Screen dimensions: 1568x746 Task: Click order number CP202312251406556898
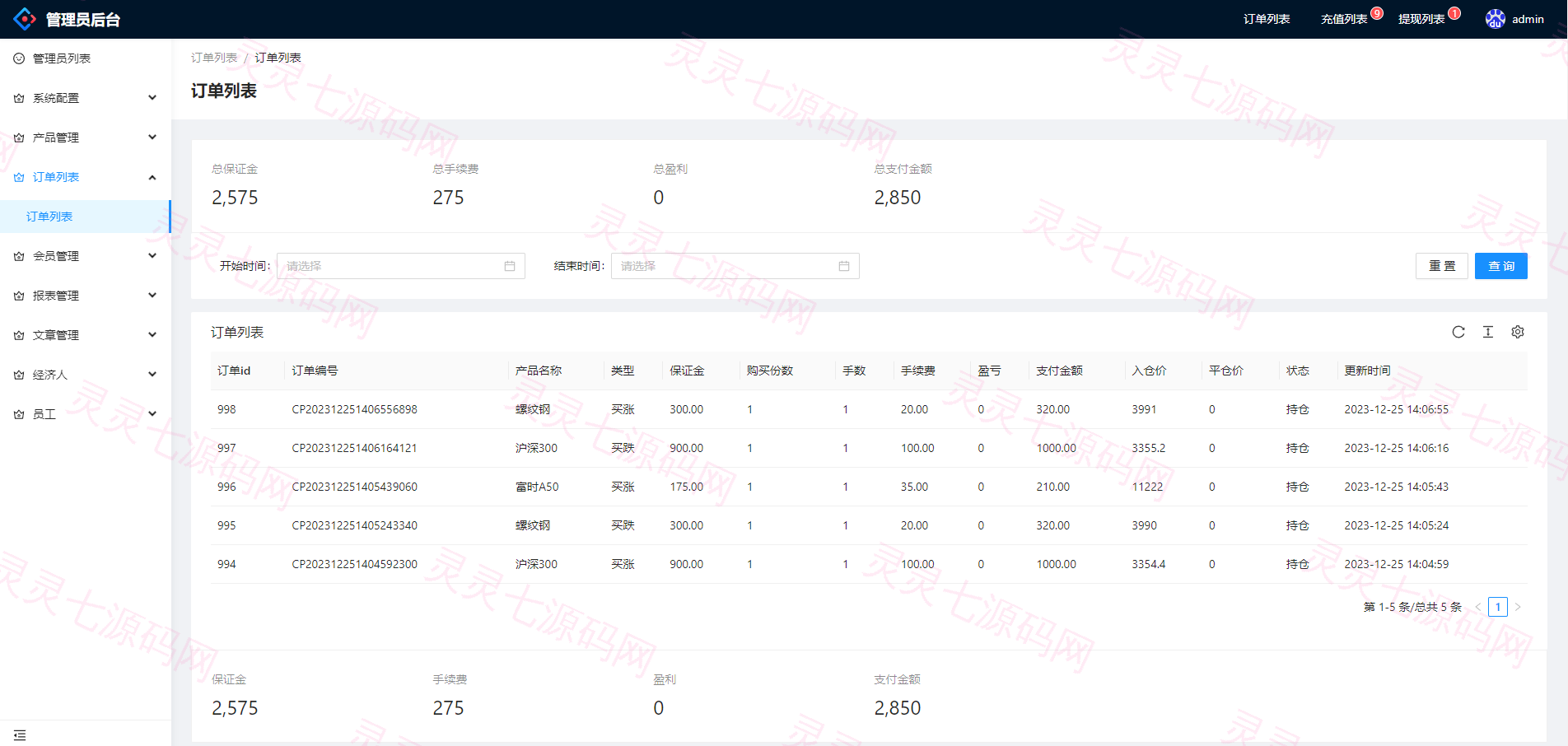355,409
